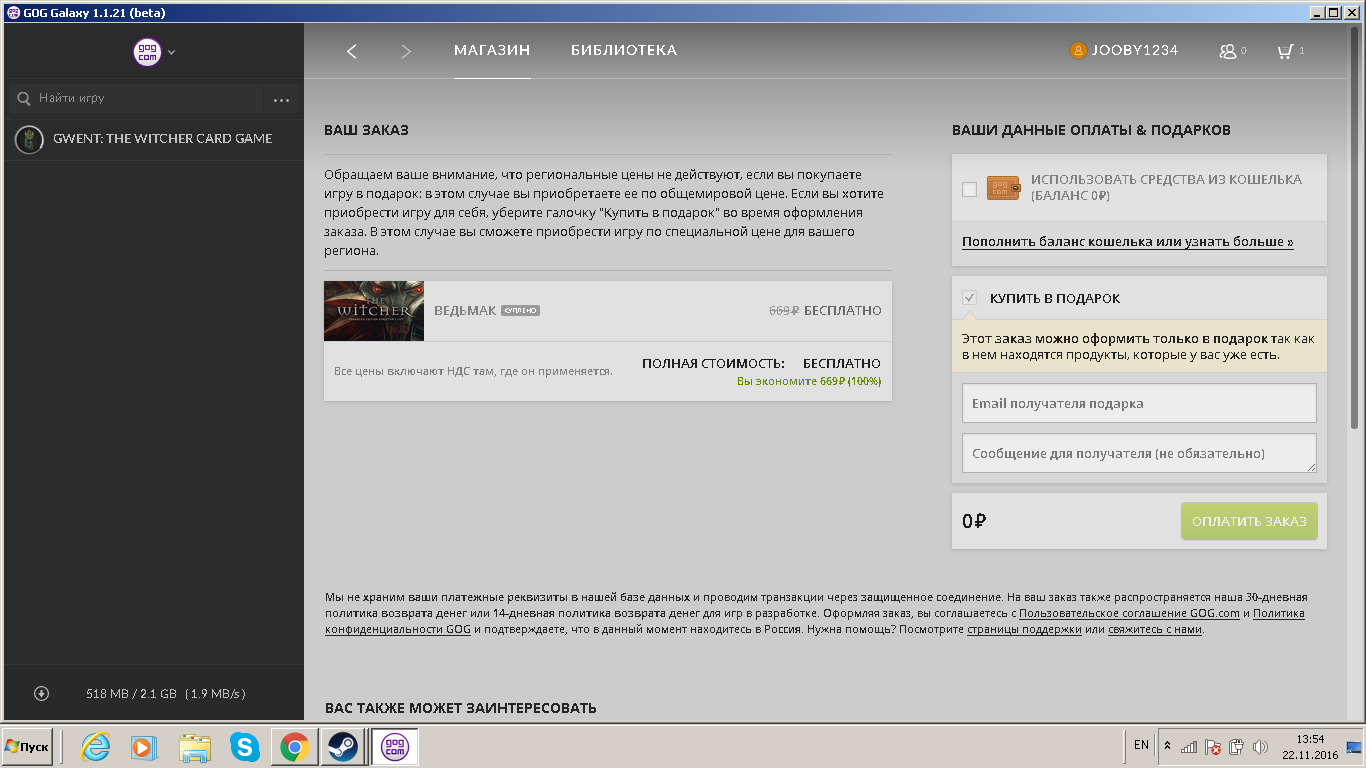Show hidden tray icons arrow

[x=1166, y=746]
